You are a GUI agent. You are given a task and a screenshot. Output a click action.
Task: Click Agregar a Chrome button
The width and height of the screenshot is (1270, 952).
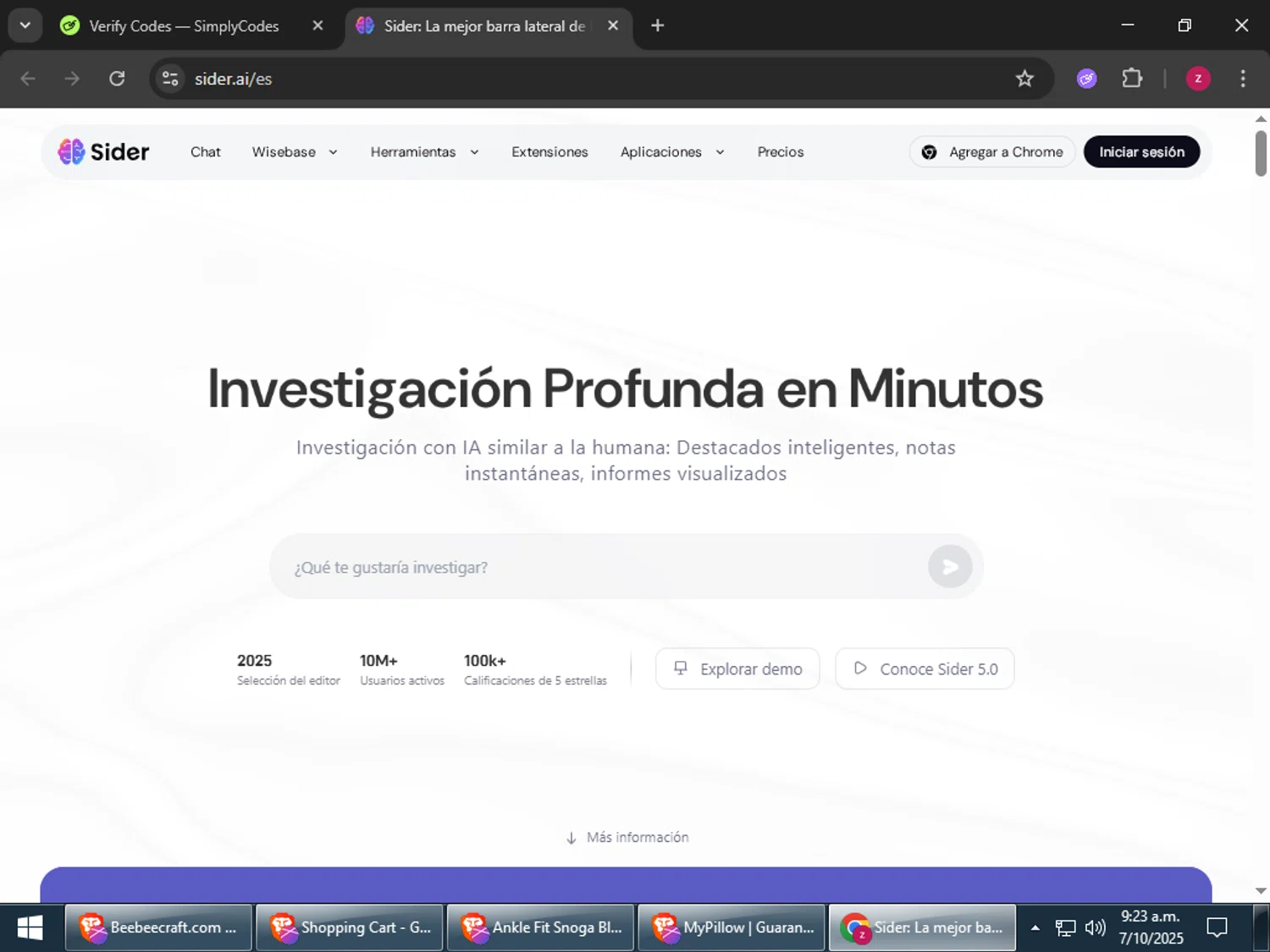tap(992, 152)
